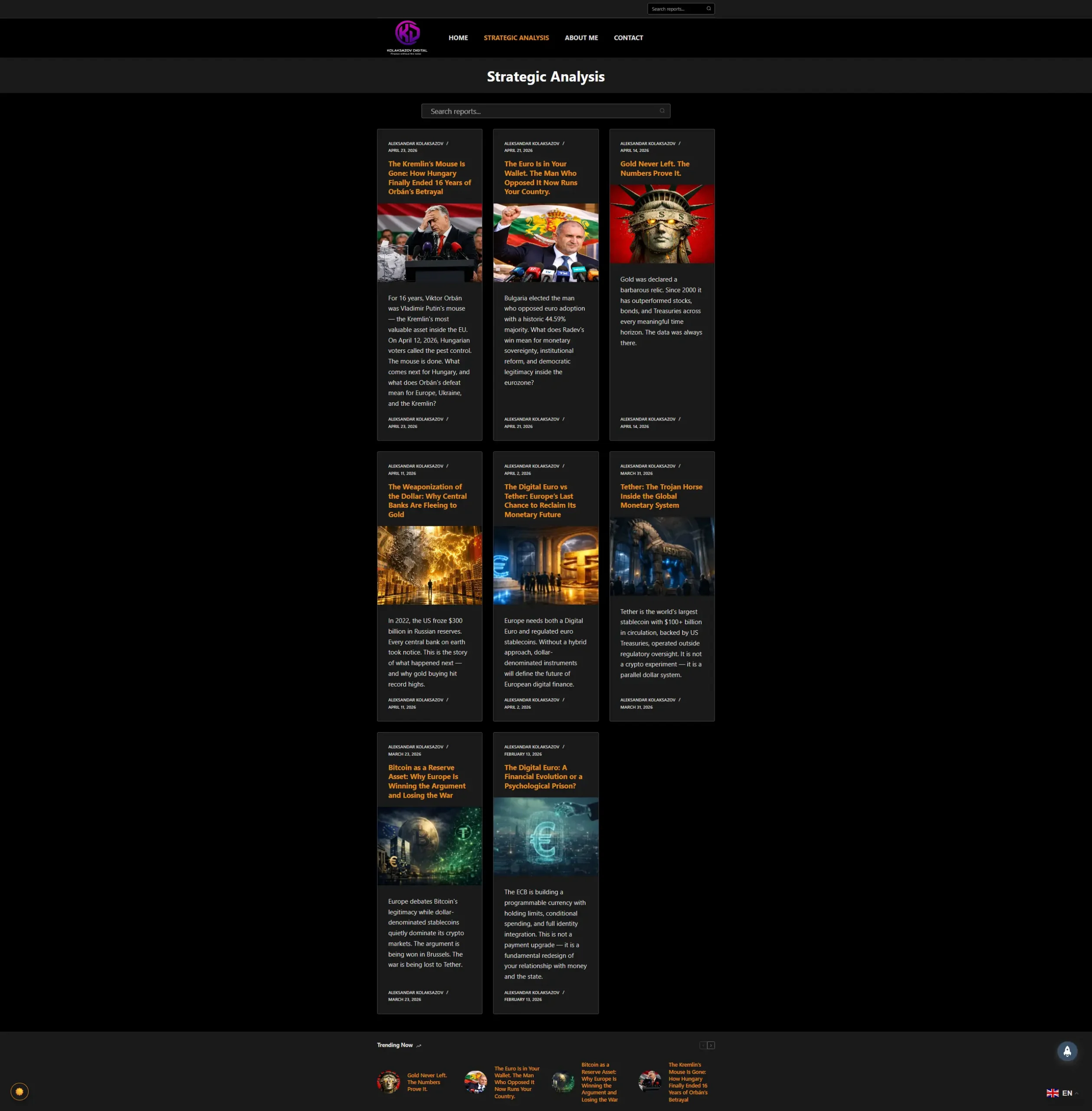The image size is (1092, 1111).
Task: Click the Trending Now chart icon
Action: coord(419,1045)
